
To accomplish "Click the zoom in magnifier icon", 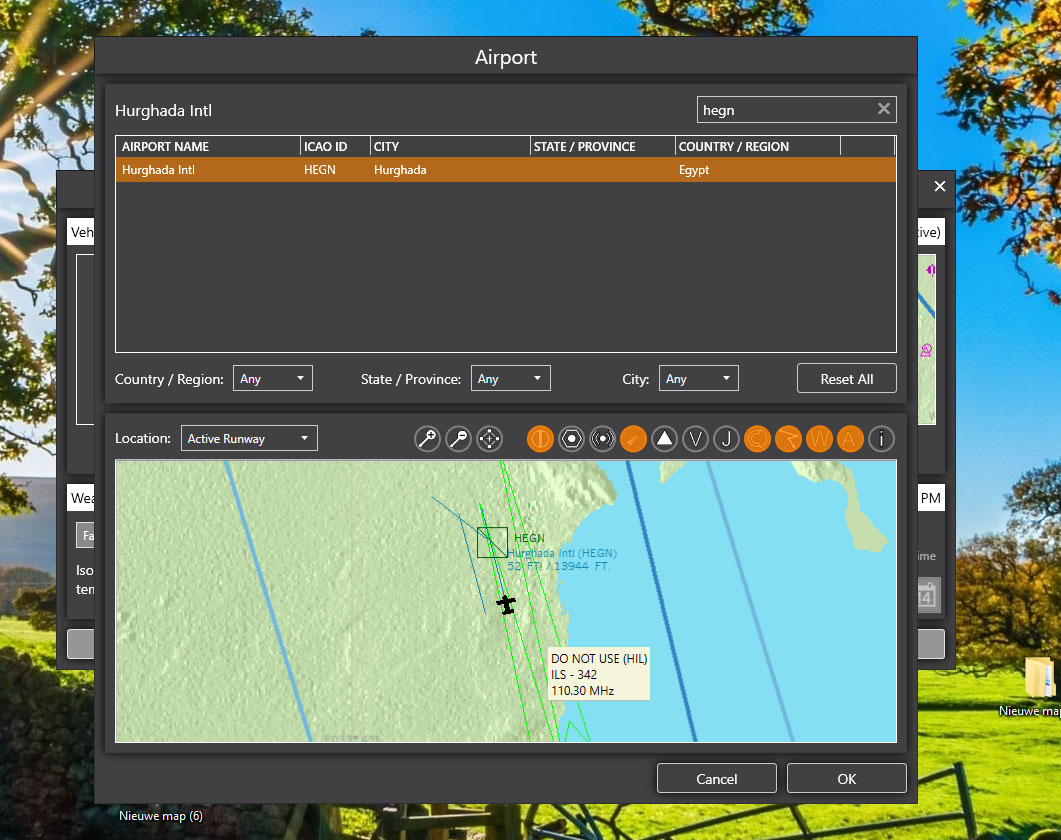I will tap(428, 439).
